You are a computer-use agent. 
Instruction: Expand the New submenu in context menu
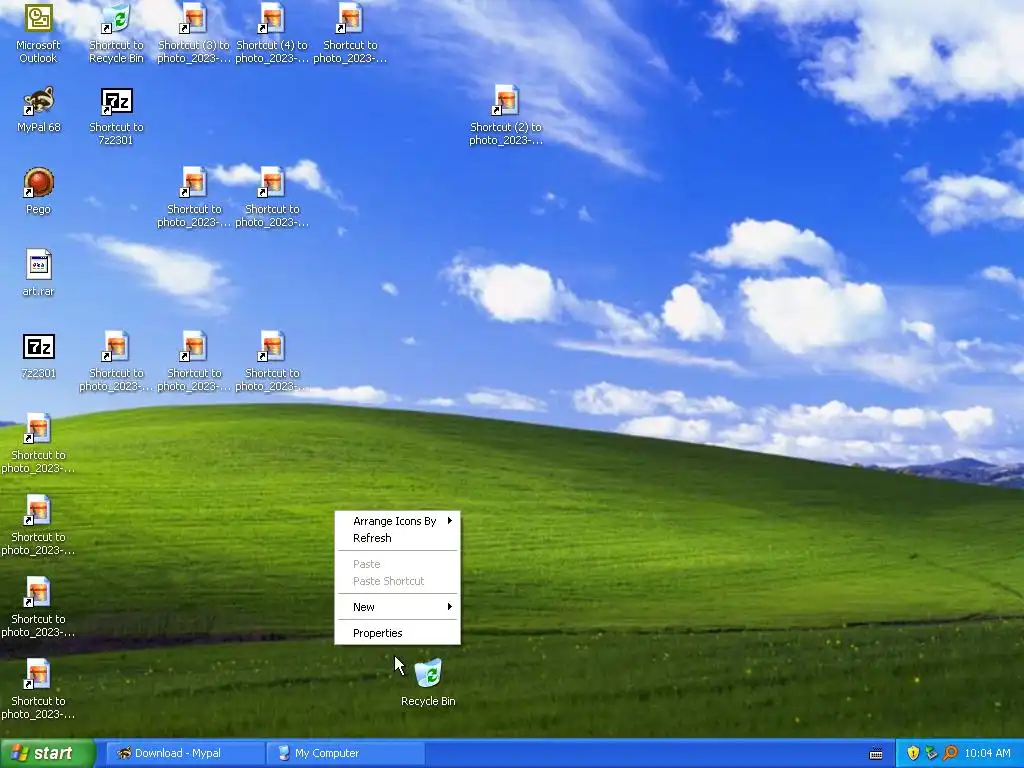(397, 607)
